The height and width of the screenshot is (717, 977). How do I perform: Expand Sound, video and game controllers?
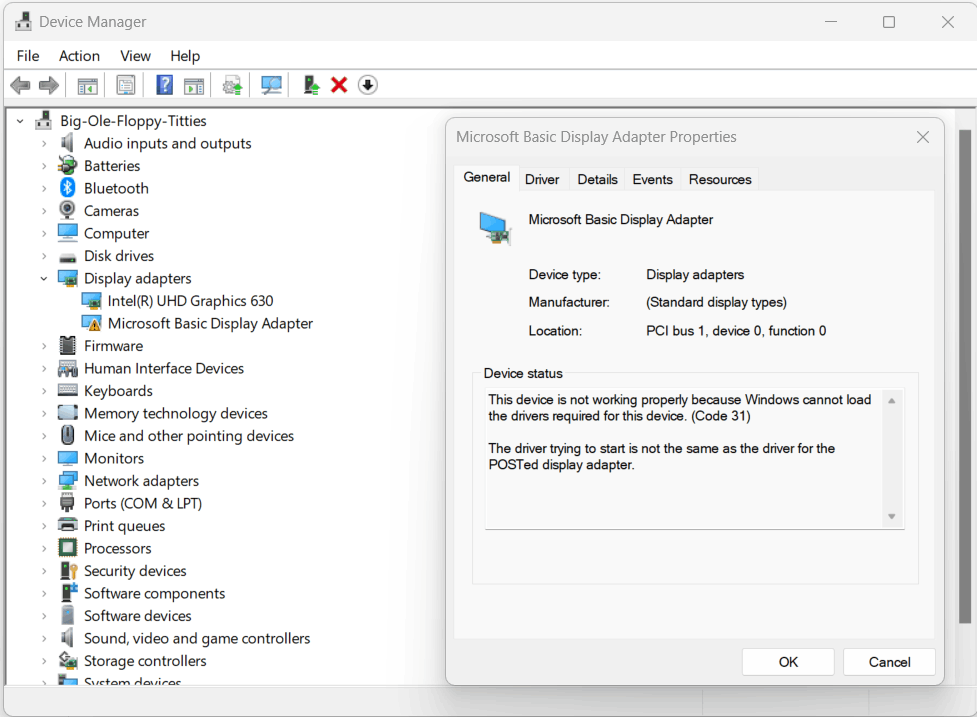(44, 639)
